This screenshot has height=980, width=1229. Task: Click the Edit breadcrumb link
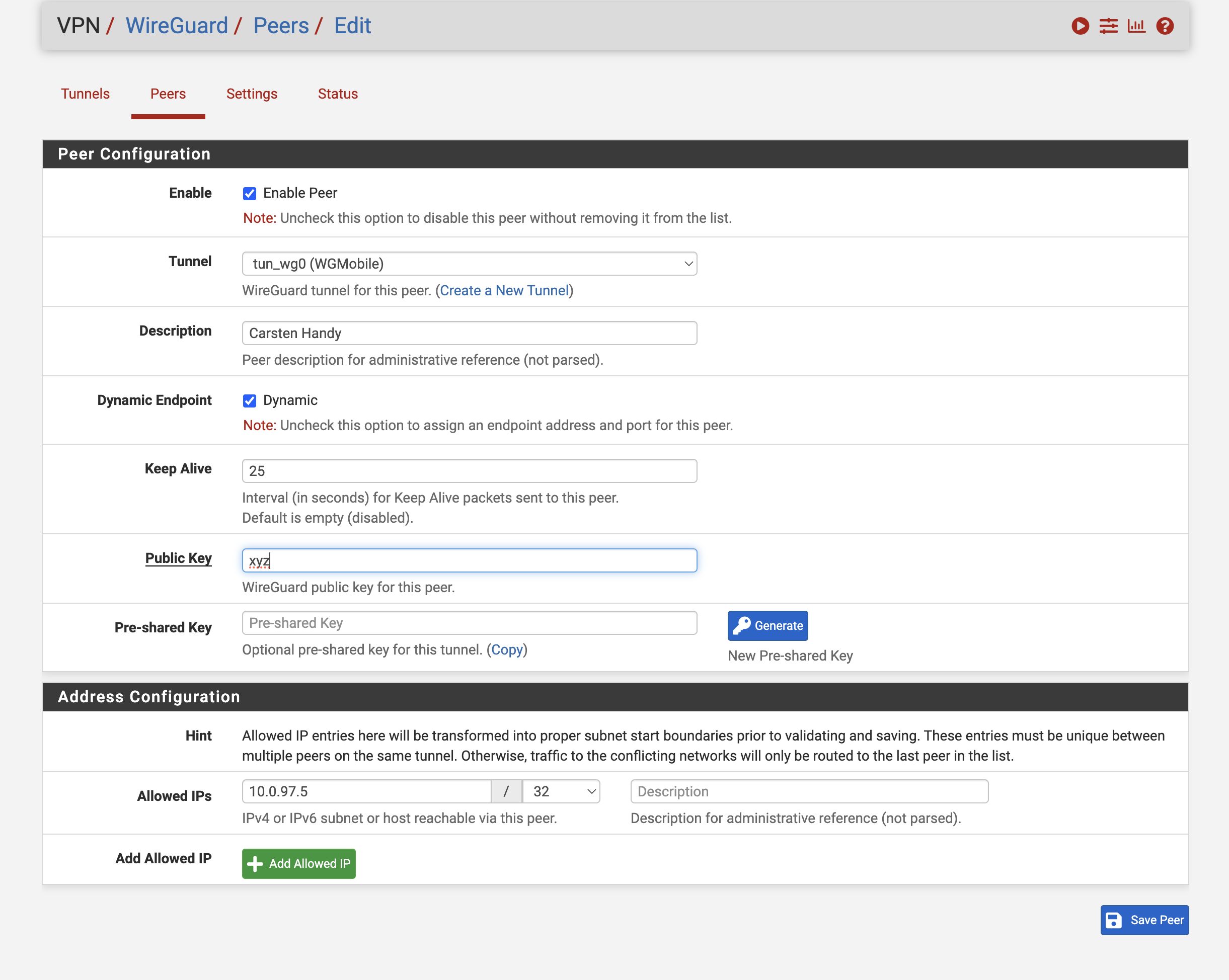352,26
